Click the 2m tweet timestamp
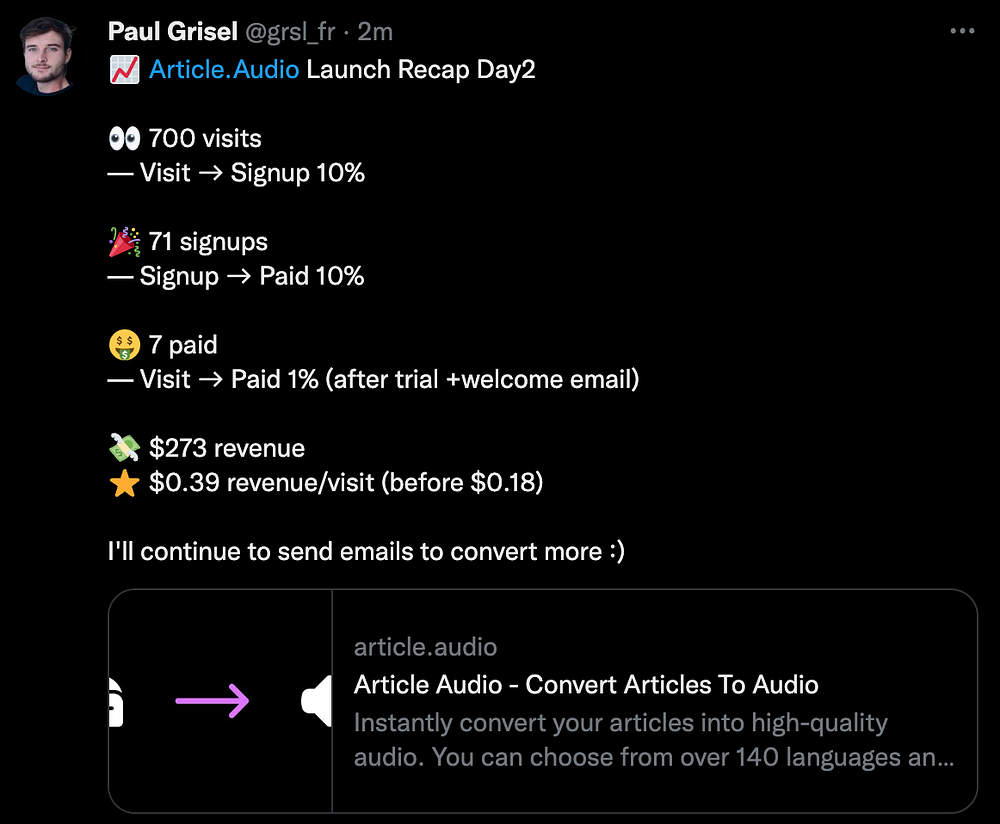This screenshot has height=824, width=1000. click(375, 32)
